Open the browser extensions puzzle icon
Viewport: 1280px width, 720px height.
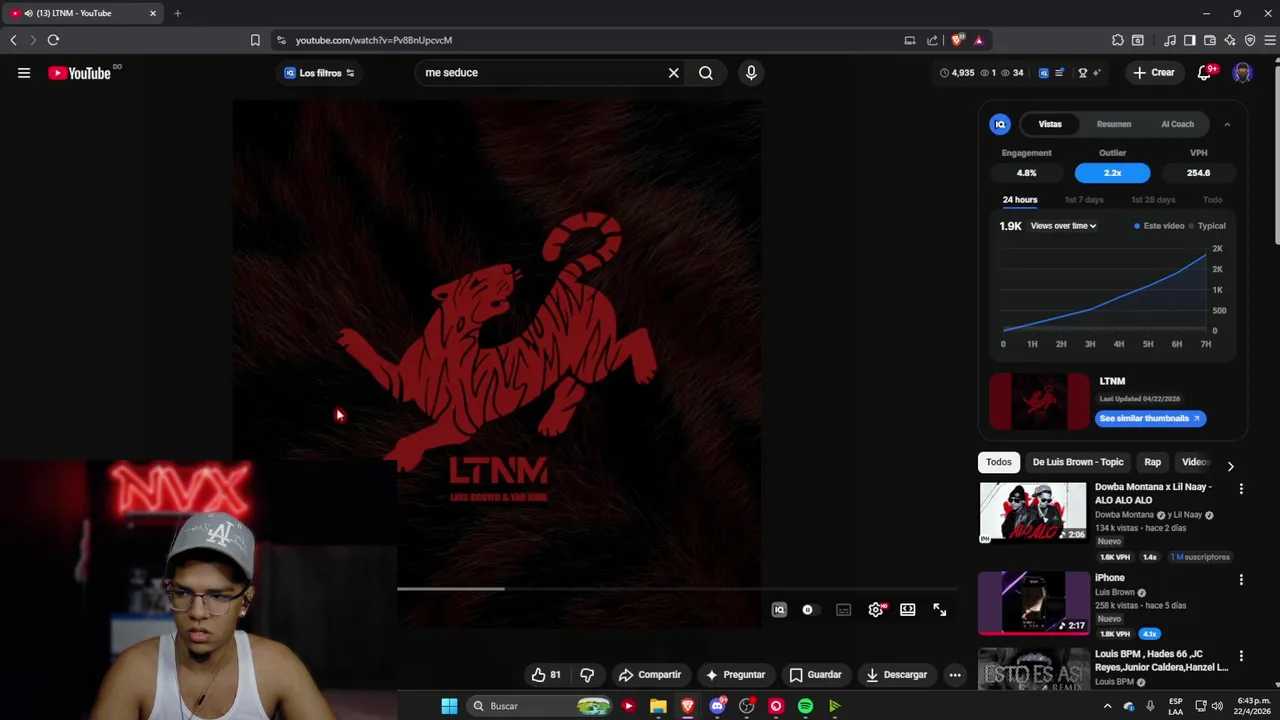click(x=1117, y=40)
